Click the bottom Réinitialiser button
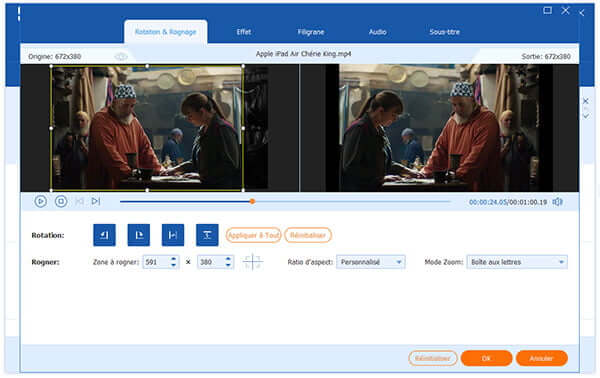The image size is (600, 378). pos(433,358)
